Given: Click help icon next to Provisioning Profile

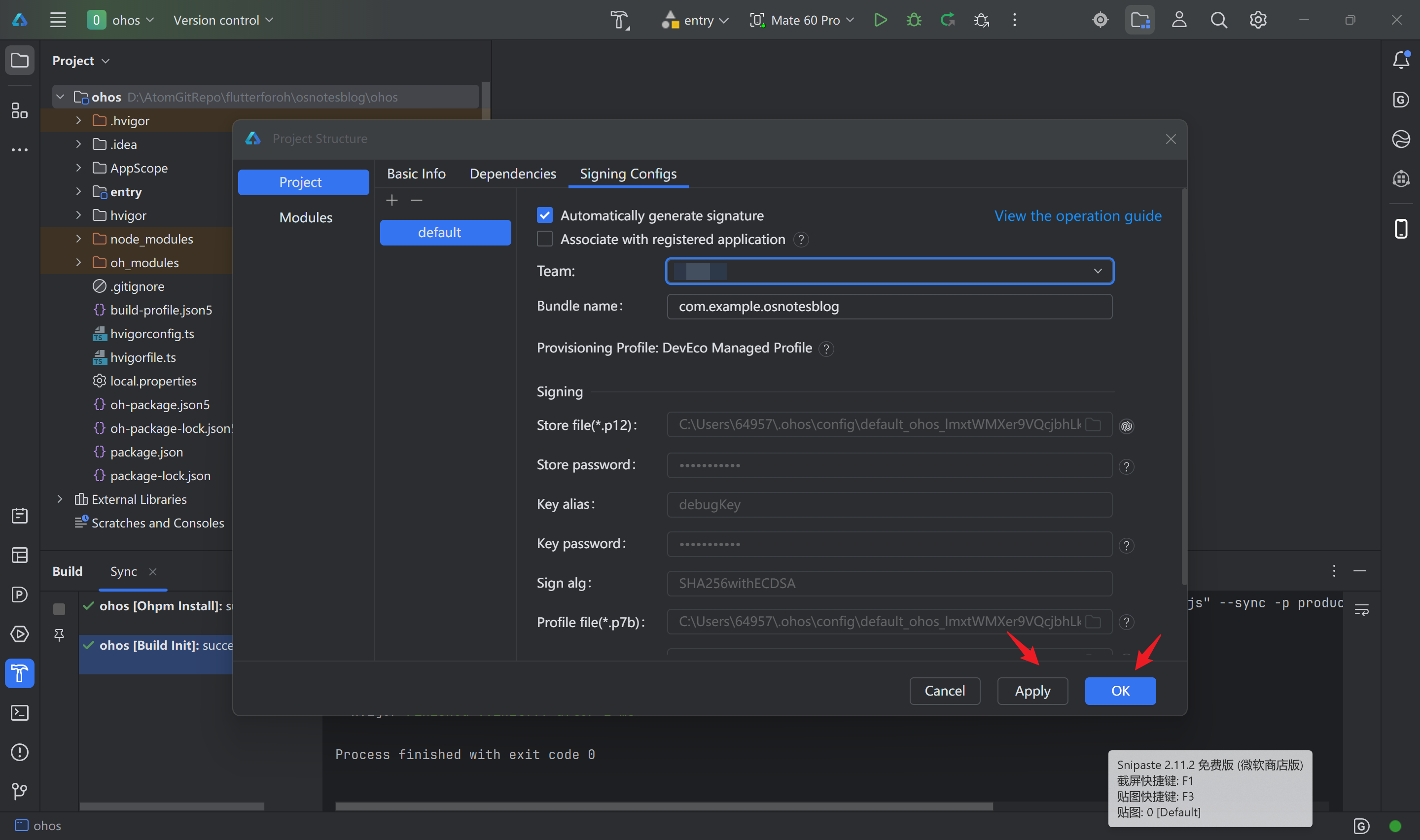Looking at the screenshot, I should (826, 349).
